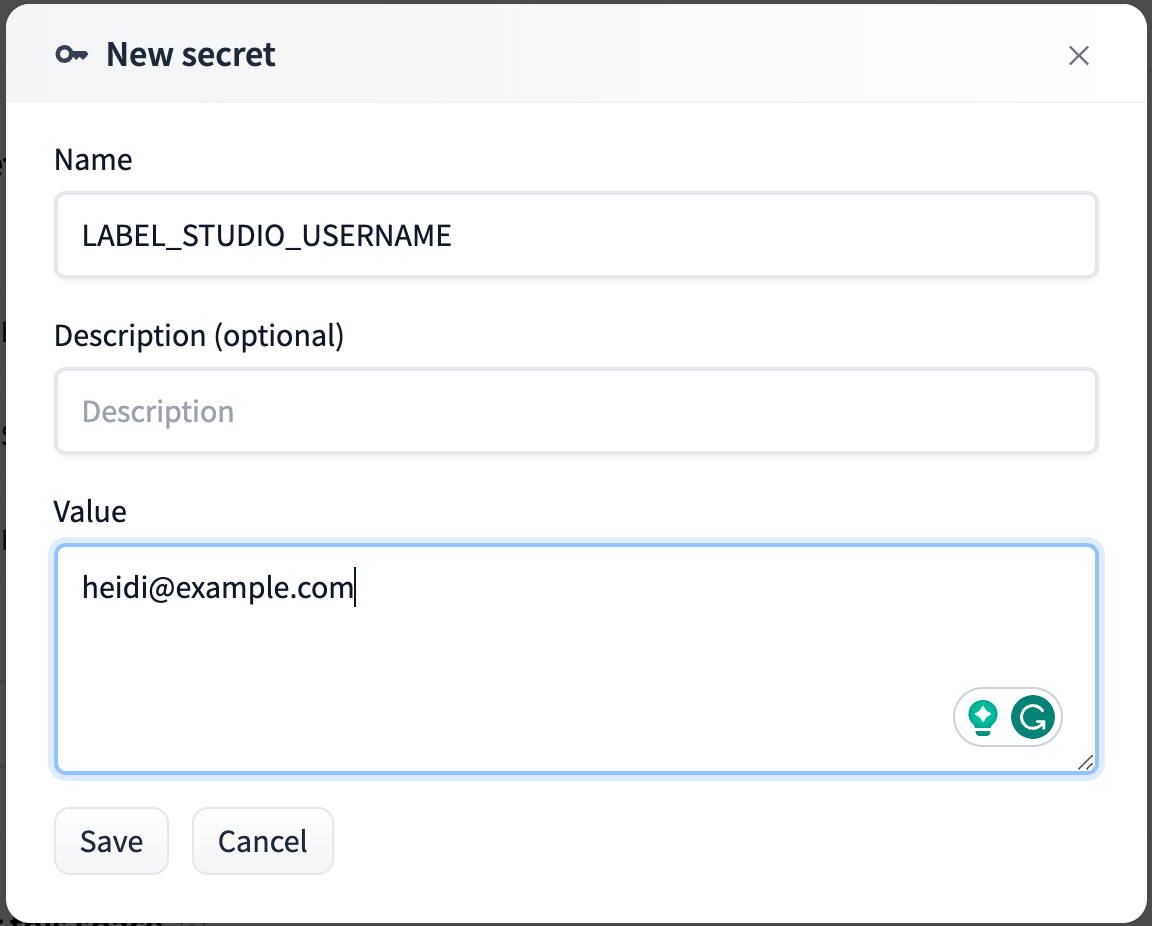The height and width of the screenshot is (926, 1152).
Task: Click into the Description input field
Action: (x=576, y=411)
